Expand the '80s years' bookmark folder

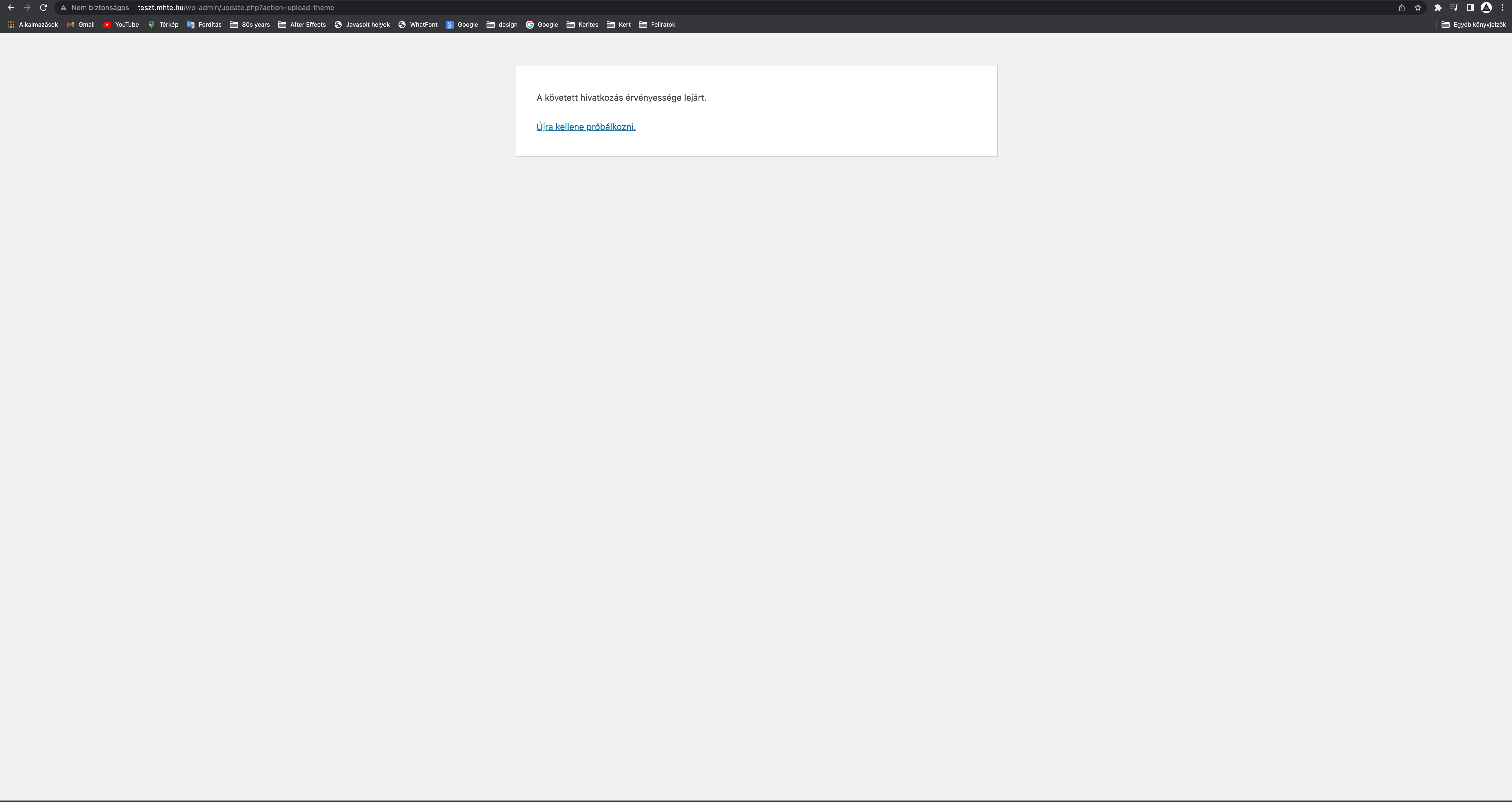click(x=250, y=25)
